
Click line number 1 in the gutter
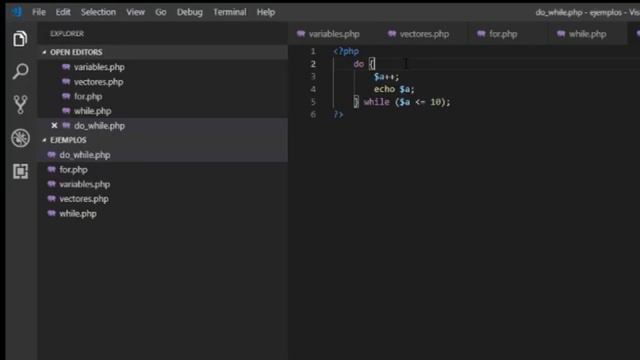click(313, 51)
